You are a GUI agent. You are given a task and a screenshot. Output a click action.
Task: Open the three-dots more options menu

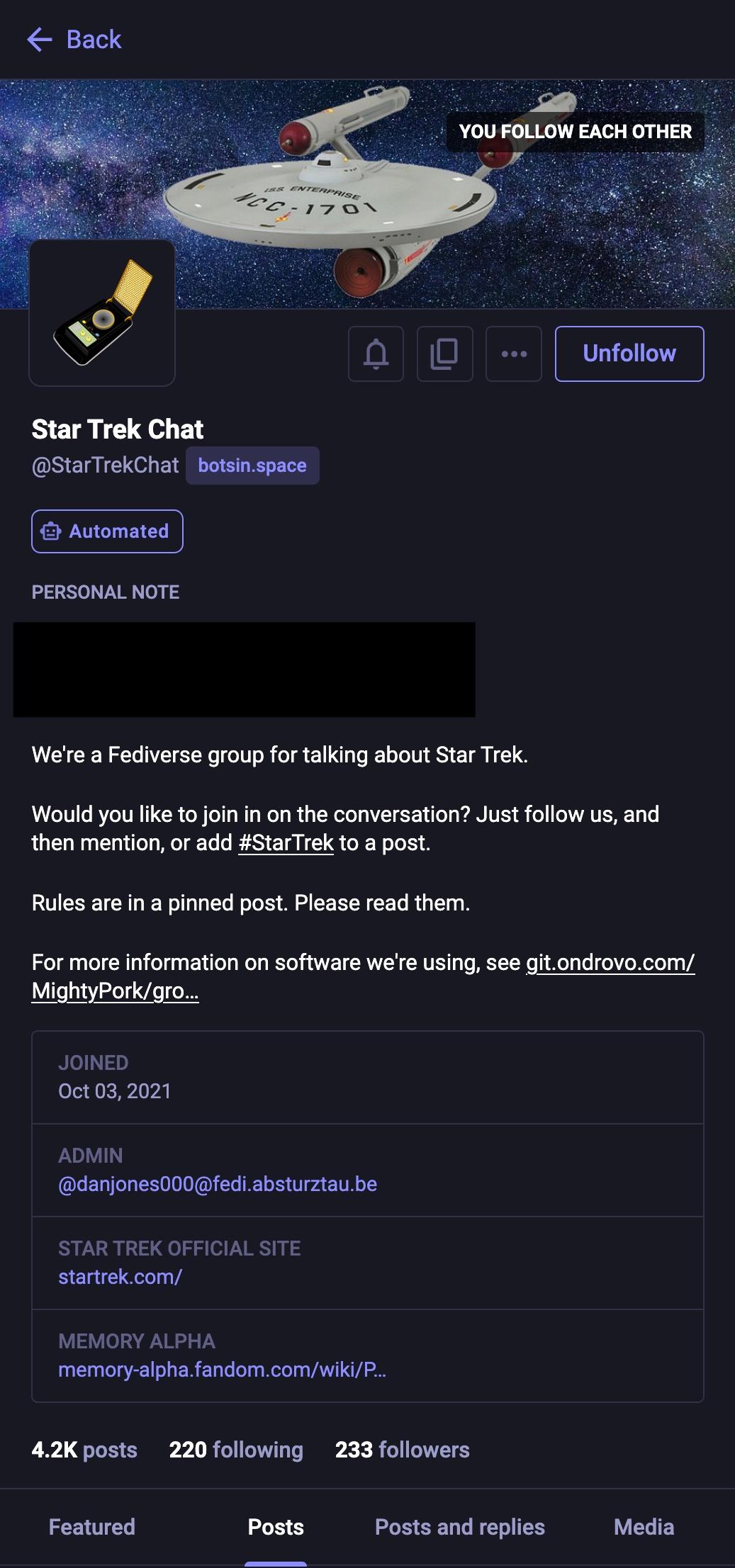(x=514, y=354)
